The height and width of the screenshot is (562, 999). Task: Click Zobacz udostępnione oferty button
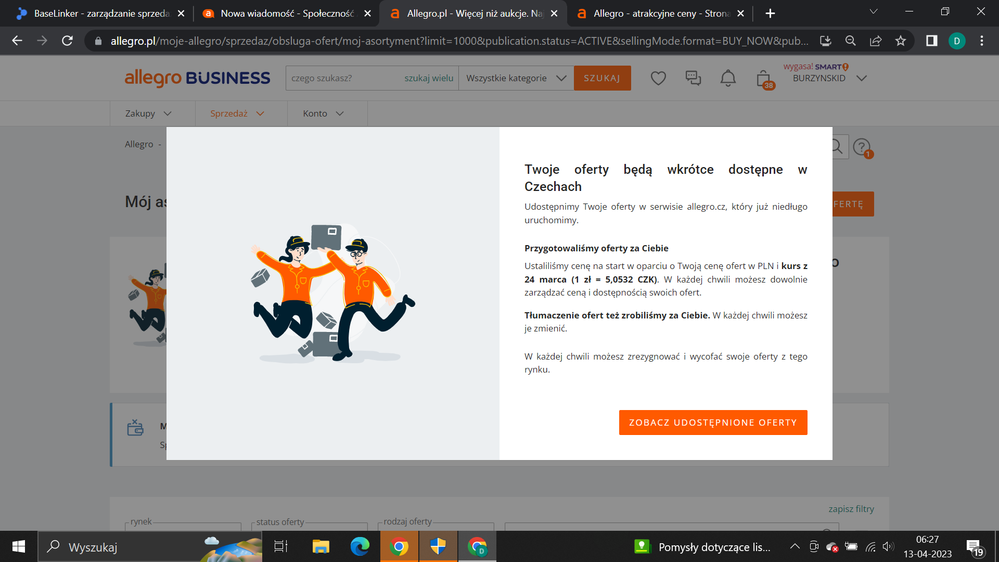(712, 422)
